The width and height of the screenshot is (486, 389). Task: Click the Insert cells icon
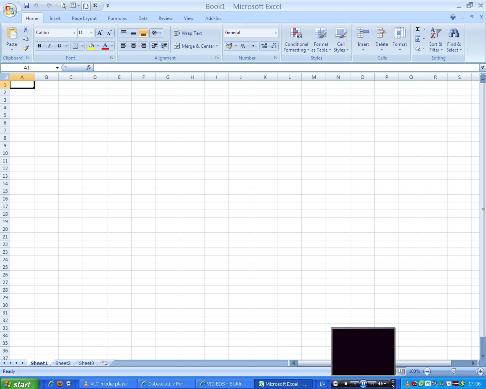pos(363,34)
